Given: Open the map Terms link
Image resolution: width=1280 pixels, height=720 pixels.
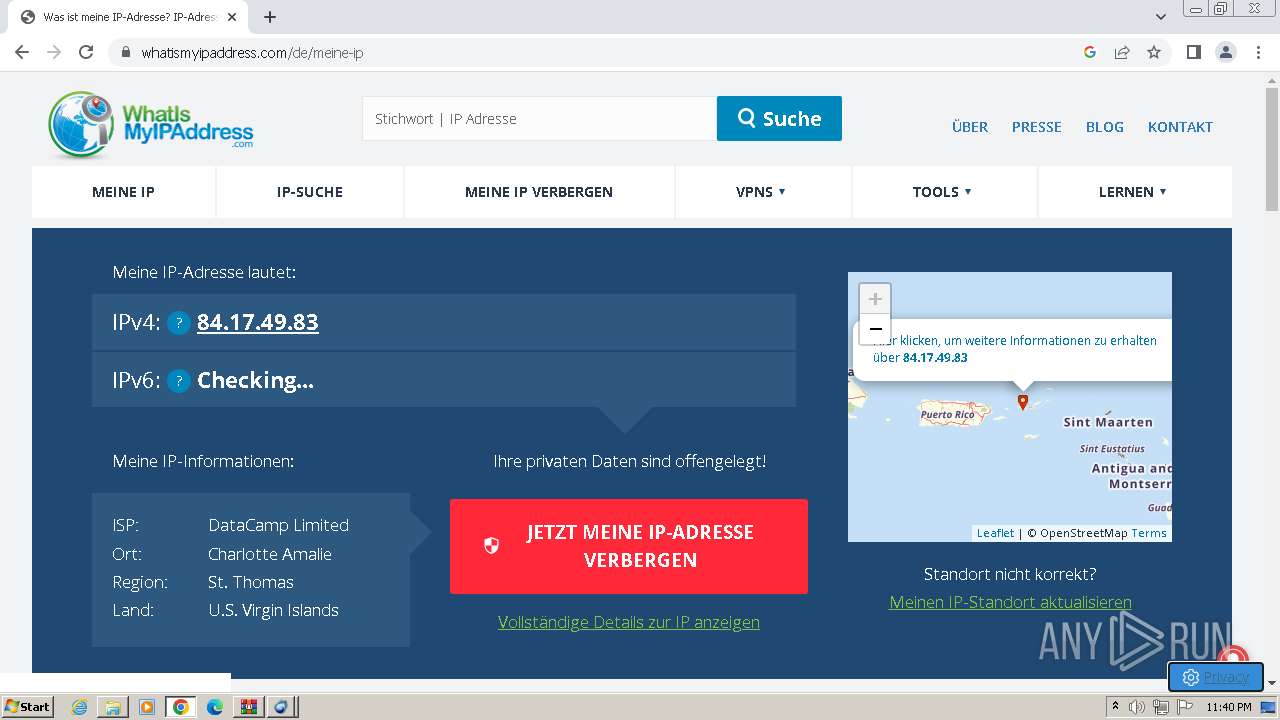Looking at the screenshot, I should pyautogui.click(x=1149, y=533).
